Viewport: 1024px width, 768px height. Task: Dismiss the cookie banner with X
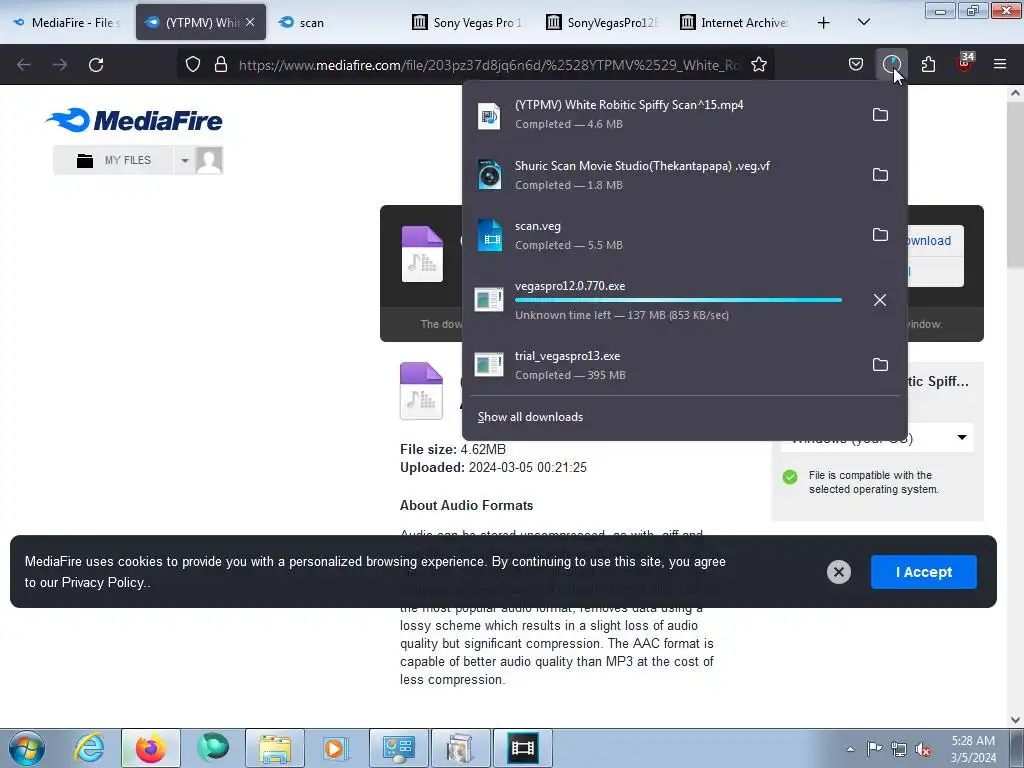point(839,572)
